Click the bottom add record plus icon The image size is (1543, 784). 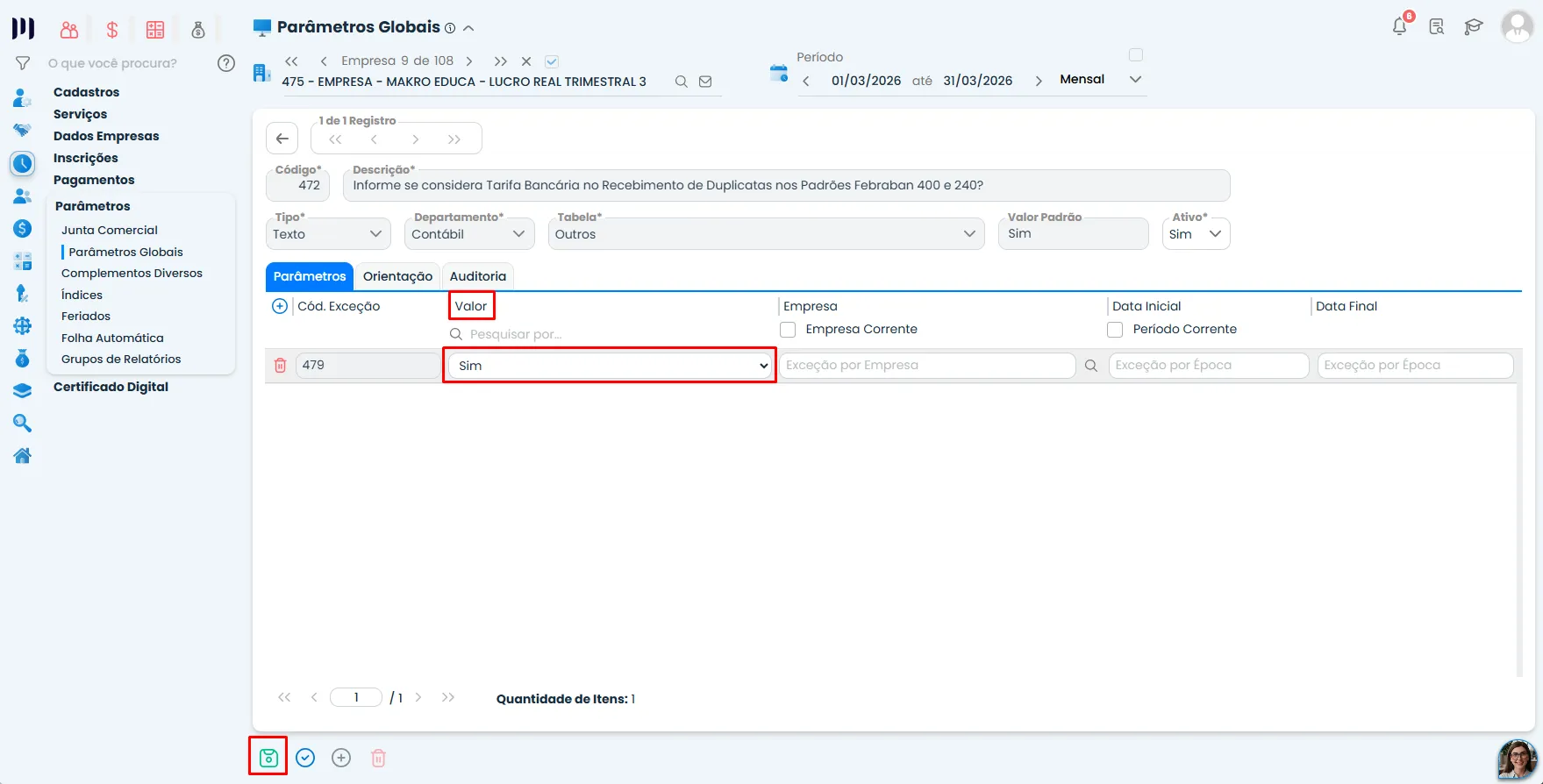tap(341, 758)
